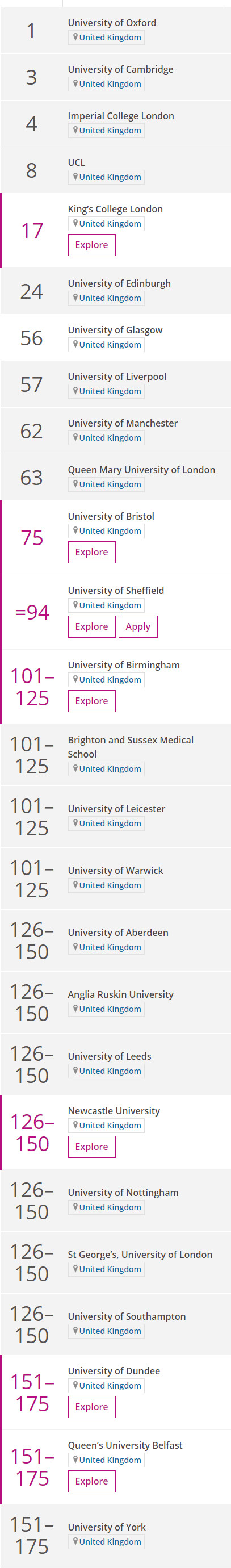Open the University of Edinburgh listing
Screen dimensions: 231x1568
[119, 283]
